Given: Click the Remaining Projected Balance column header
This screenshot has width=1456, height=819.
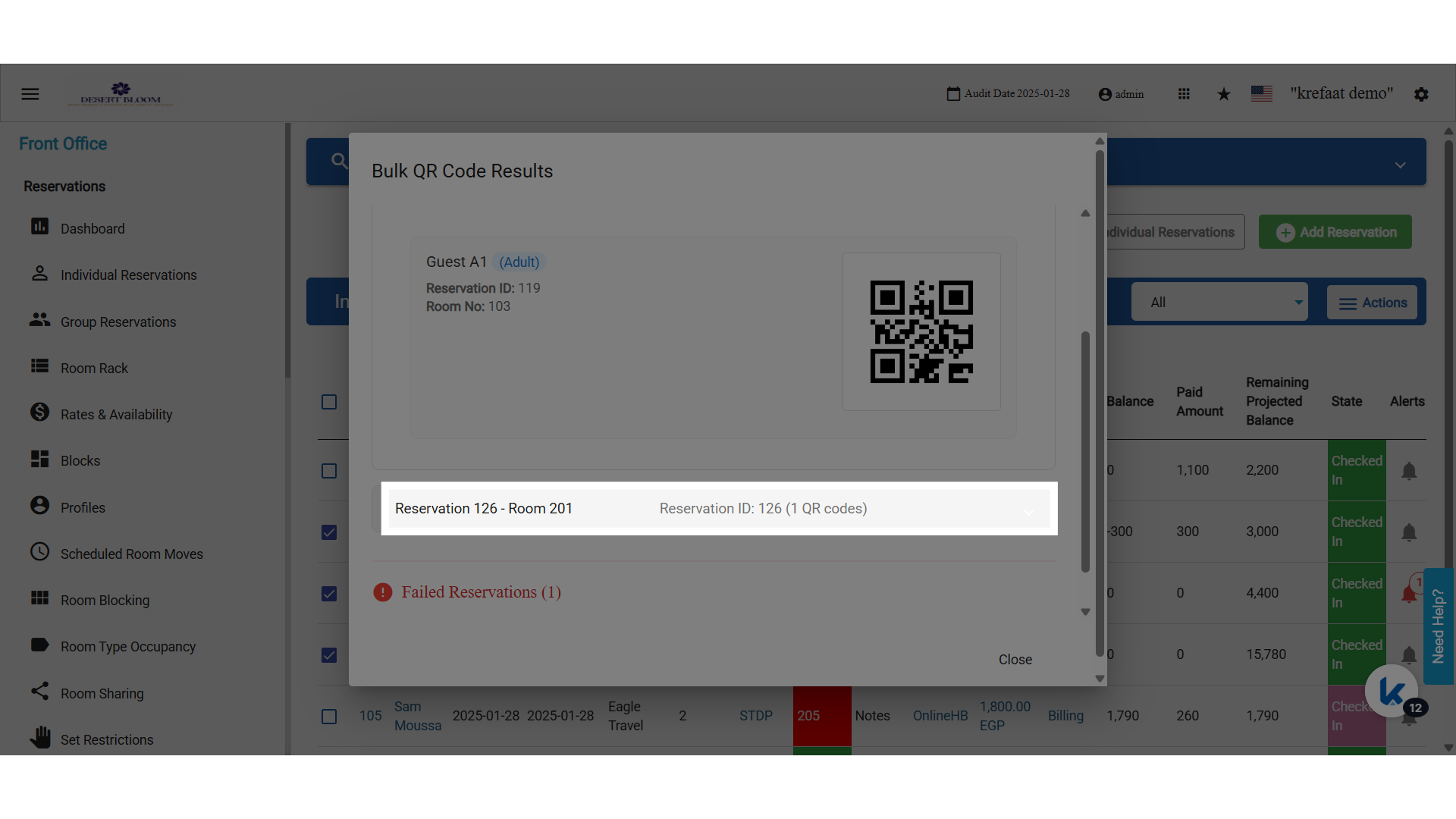Looking at the screenshot, I should tap(1277, 401).
